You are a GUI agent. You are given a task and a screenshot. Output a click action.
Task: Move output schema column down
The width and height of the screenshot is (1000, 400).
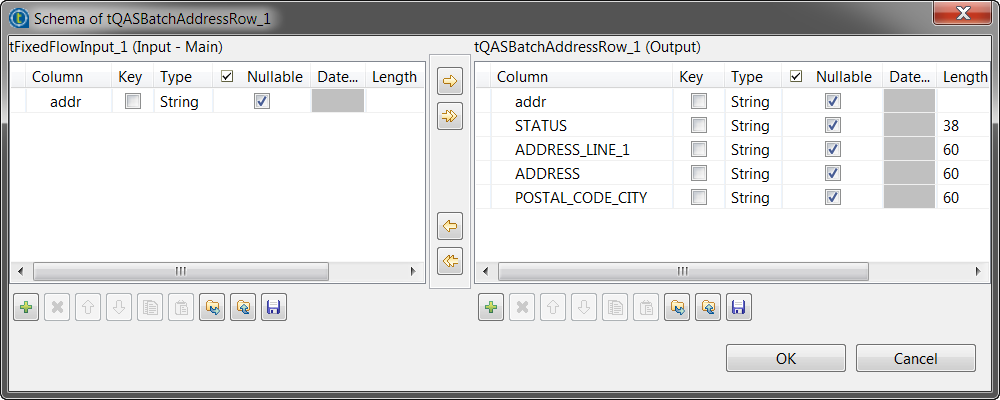[584, 307]
